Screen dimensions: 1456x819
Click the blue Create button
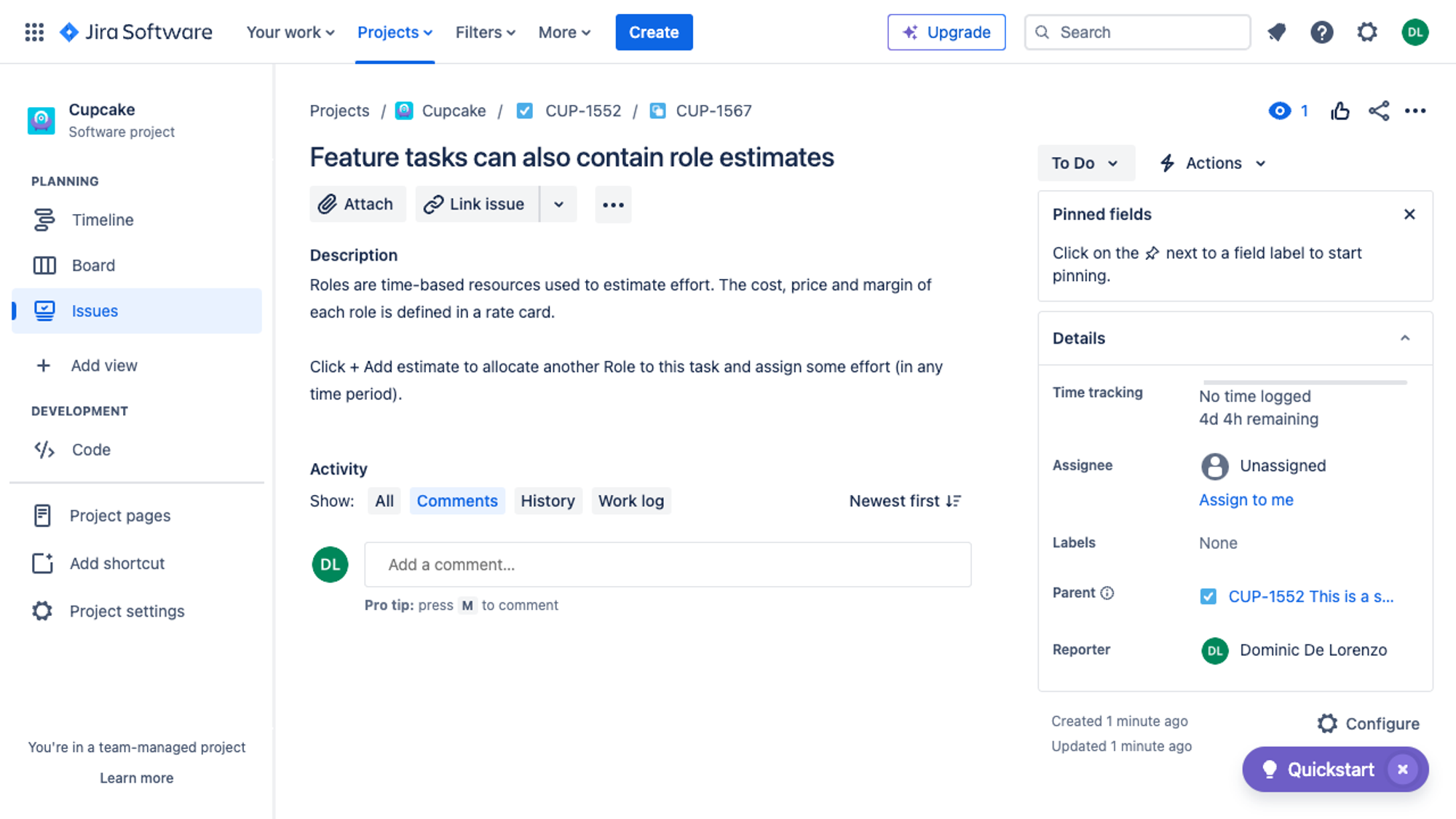(654, 32)
